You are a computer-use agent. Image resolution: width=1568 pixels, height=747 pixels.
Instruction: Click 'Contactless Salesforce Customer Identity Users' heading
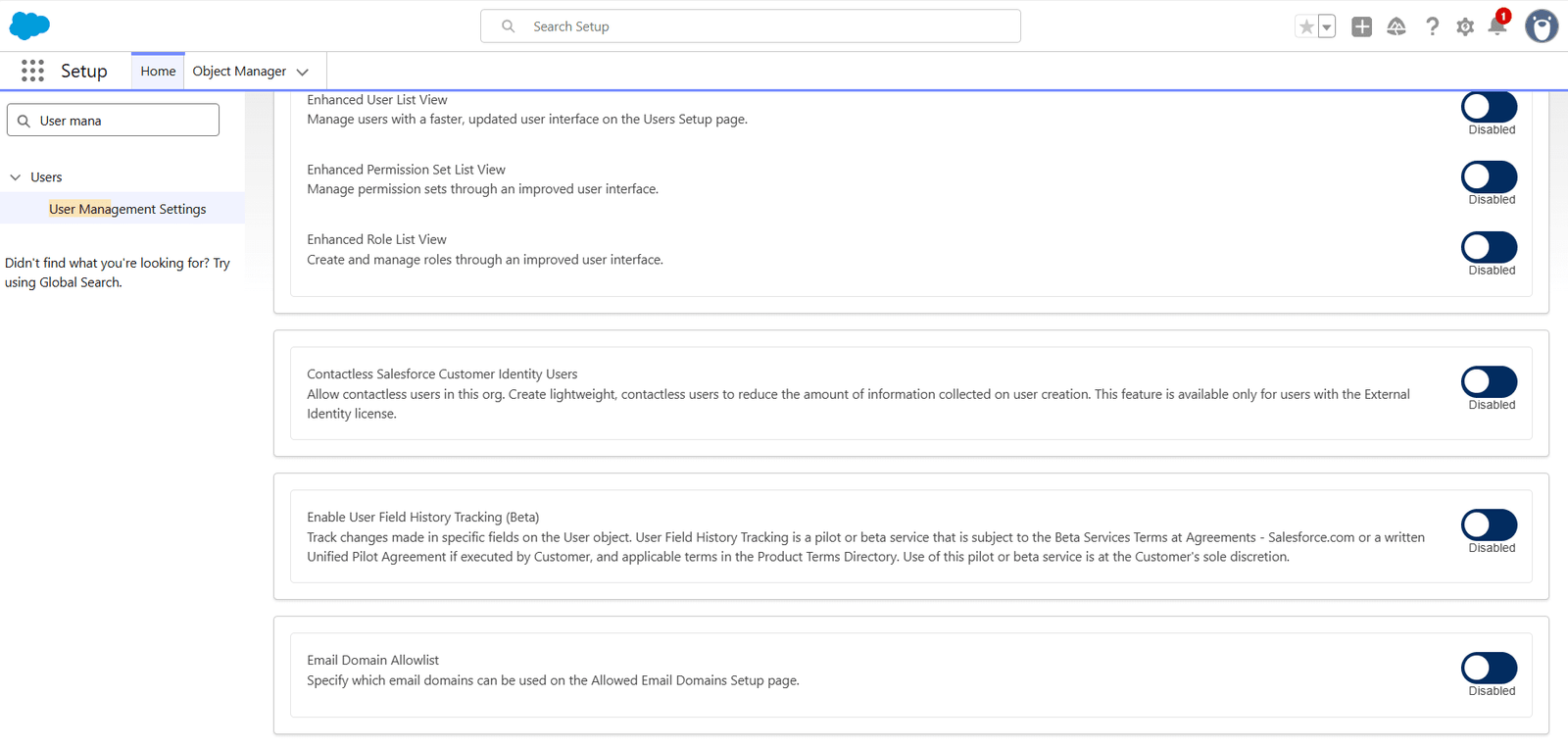tap(442, 373)
